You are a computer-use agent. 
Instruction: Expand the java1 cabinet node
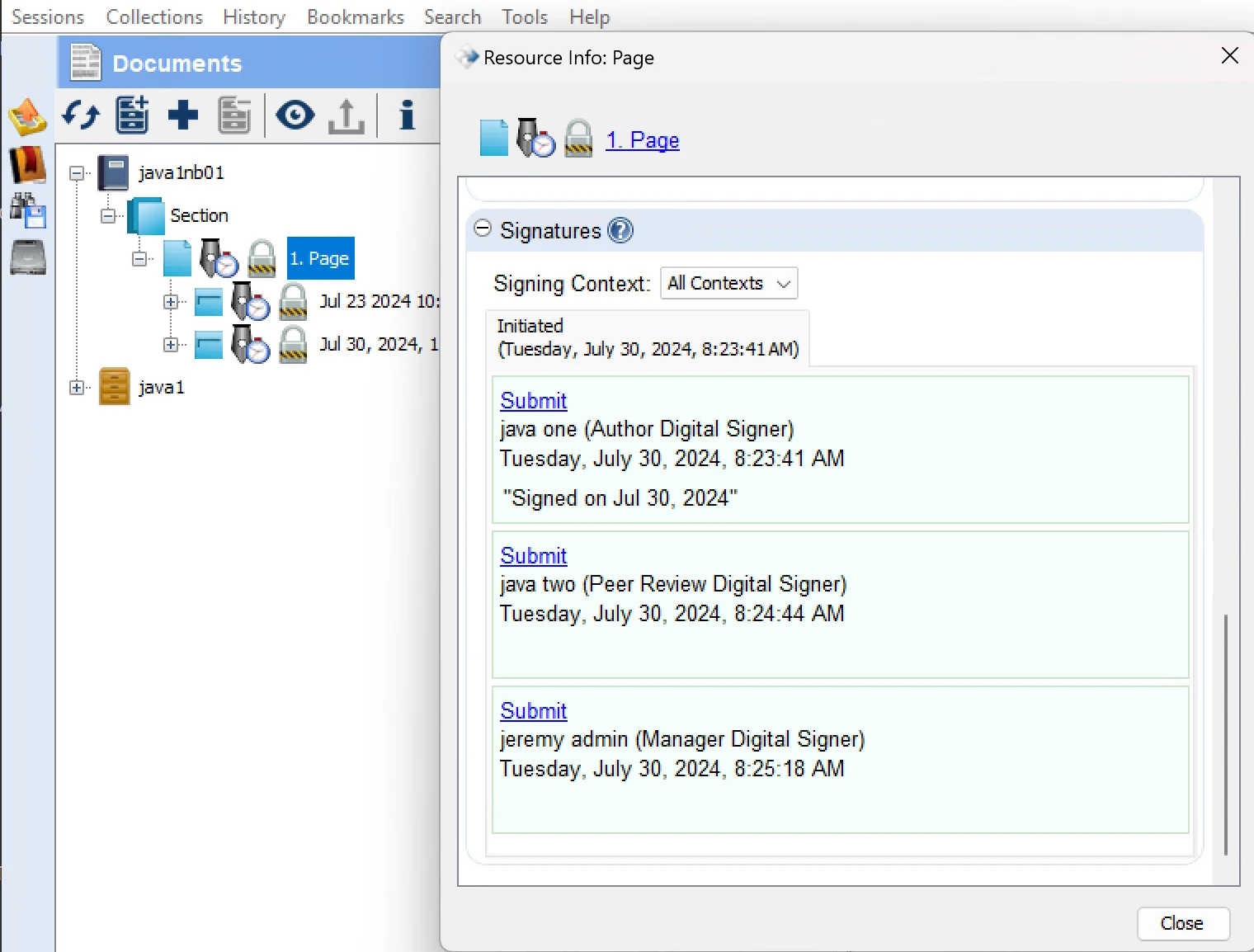coord(77,387)
